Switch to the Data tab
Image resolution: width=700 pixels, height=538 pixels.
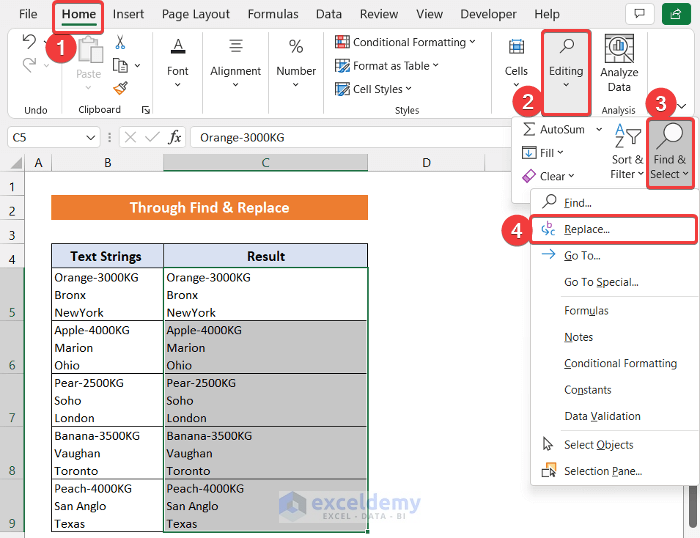point(329,14)
